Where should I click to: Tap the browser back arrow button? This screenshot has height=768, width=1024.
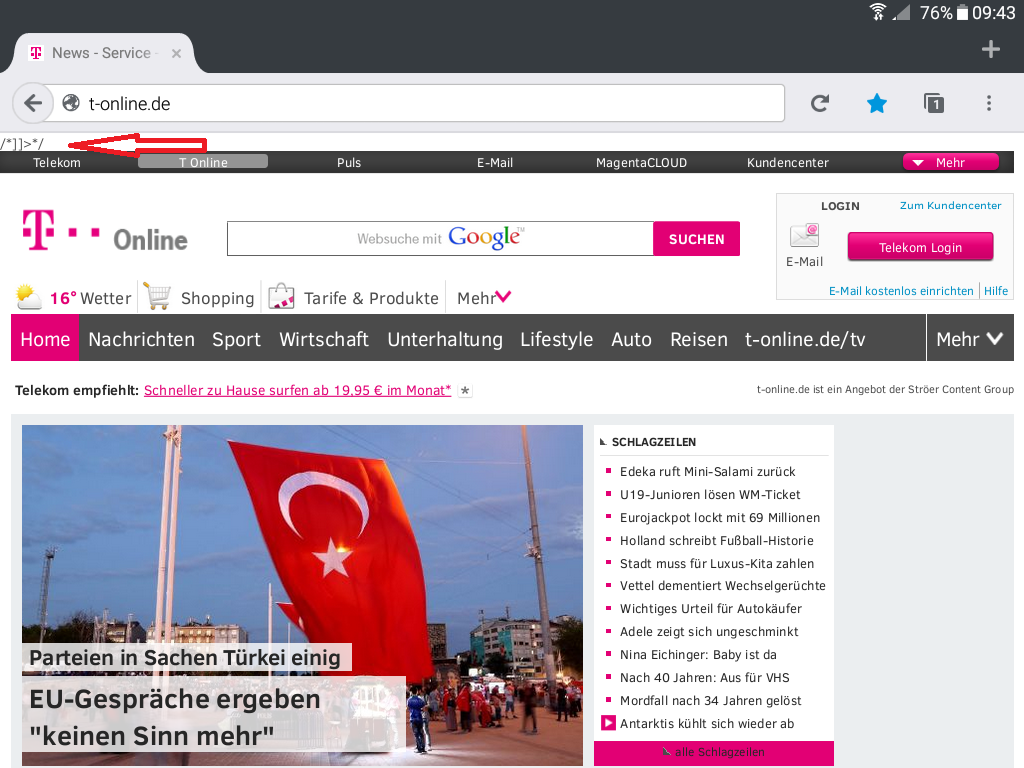coord(33,103)
